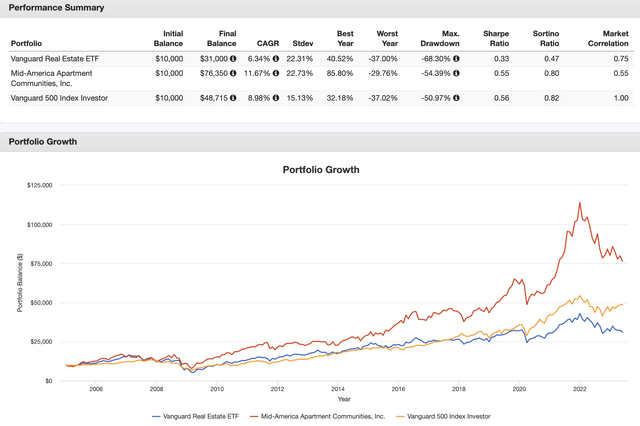This screenshot has height=426, width=640.
Task: Toggle Mid-America Apartment Communities legend entry
Action: pyautogui.click(x=318, y=417)
